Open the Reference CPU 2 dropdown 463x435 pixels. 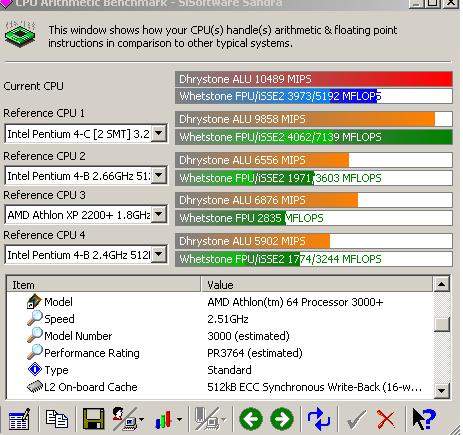[x=159, y=175]
